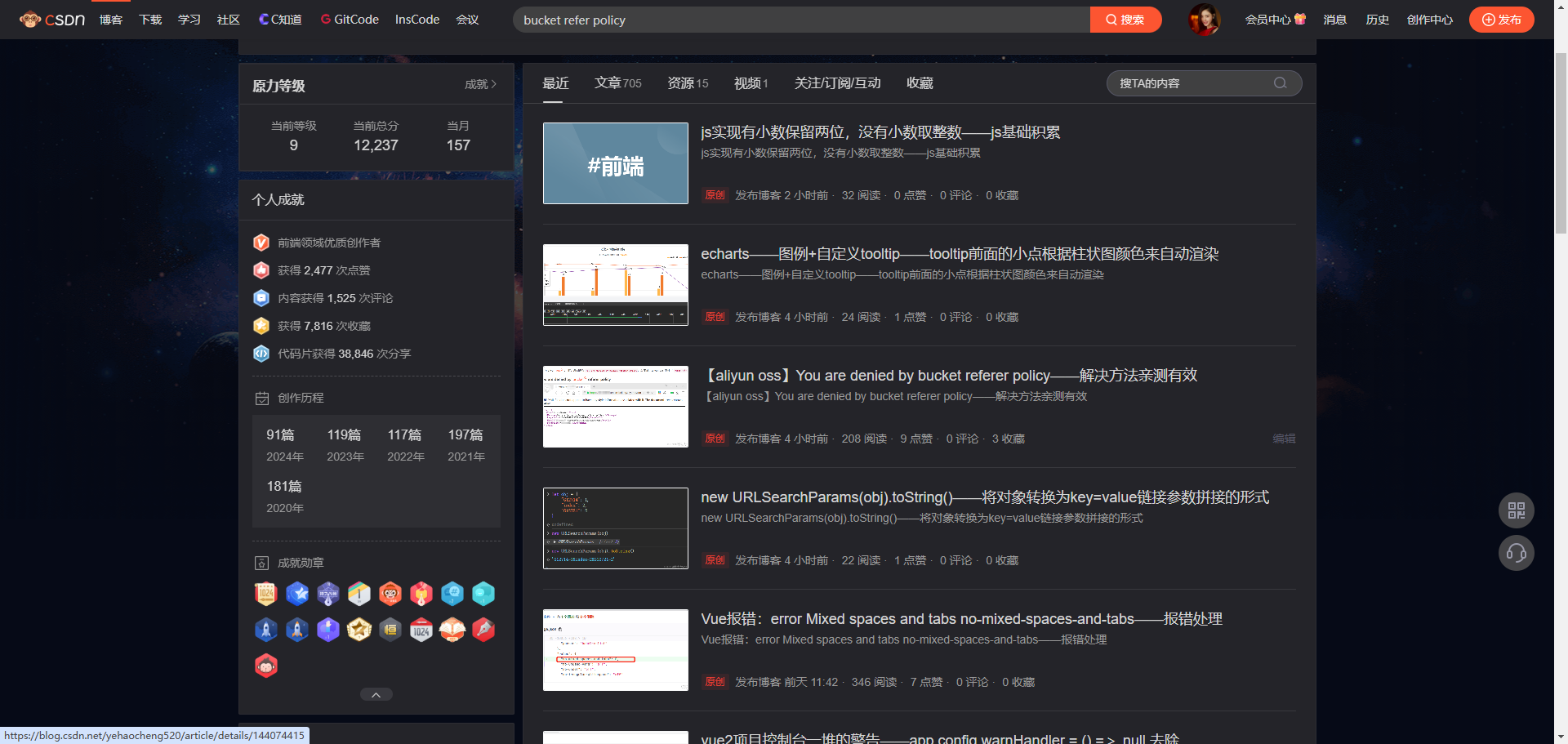Click the teal chat bubble badge

pyautogui.click(x=483, y=594)
